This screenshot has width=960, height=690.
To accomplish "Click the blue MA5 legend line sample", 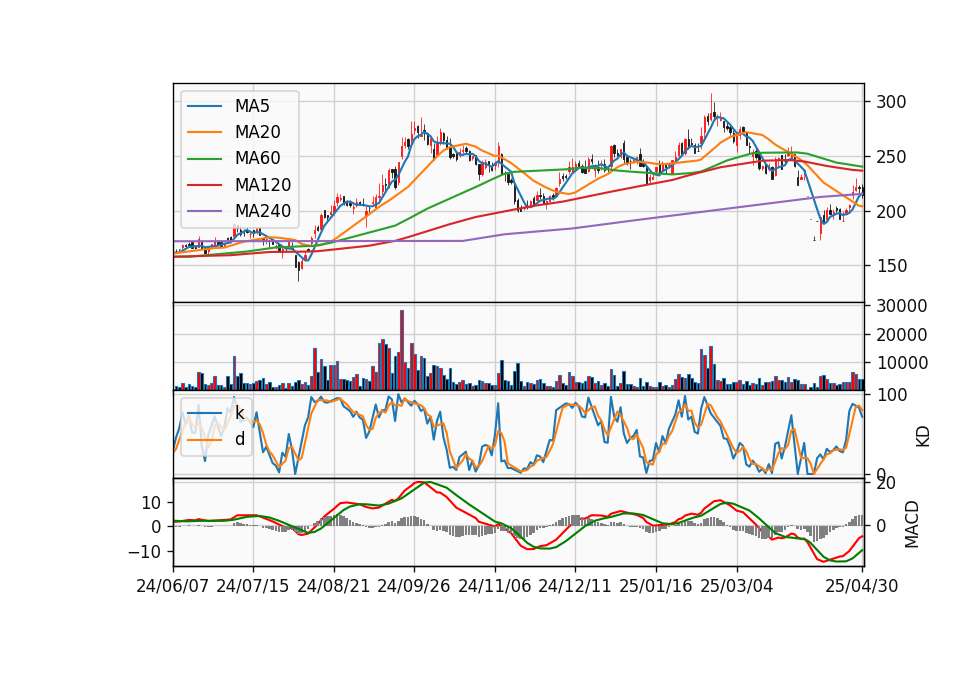I will coord(204,106).
